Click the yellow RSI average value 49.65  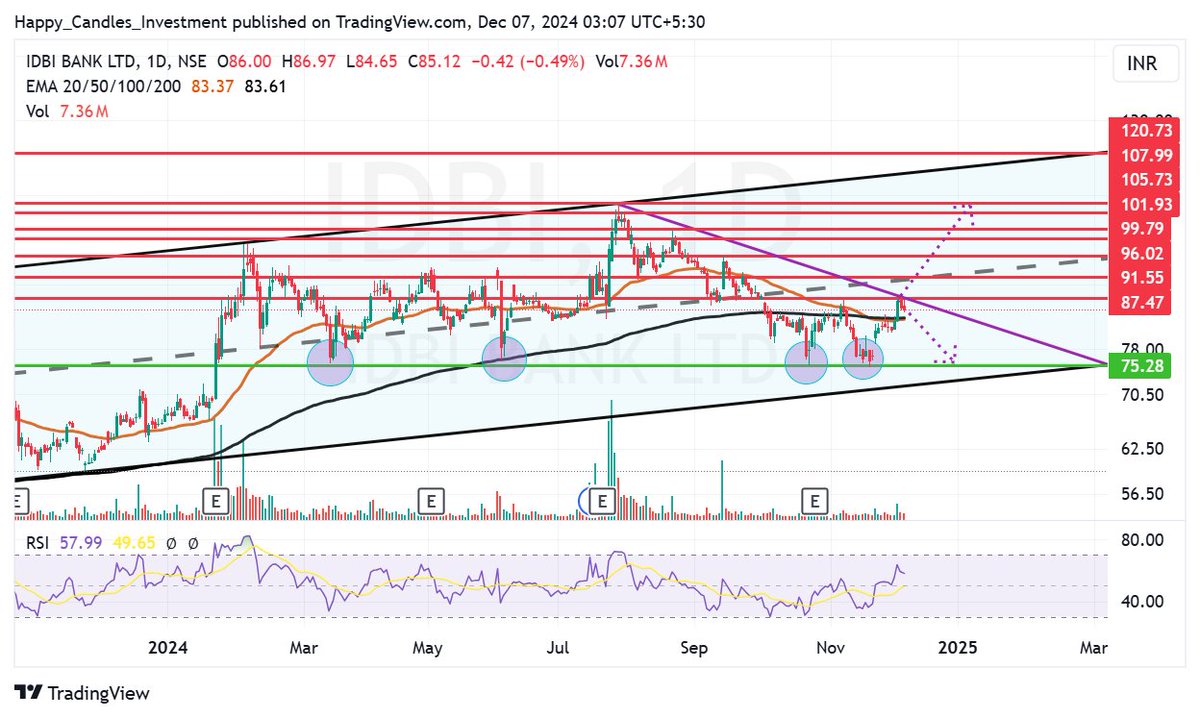(x=132, y=543)
